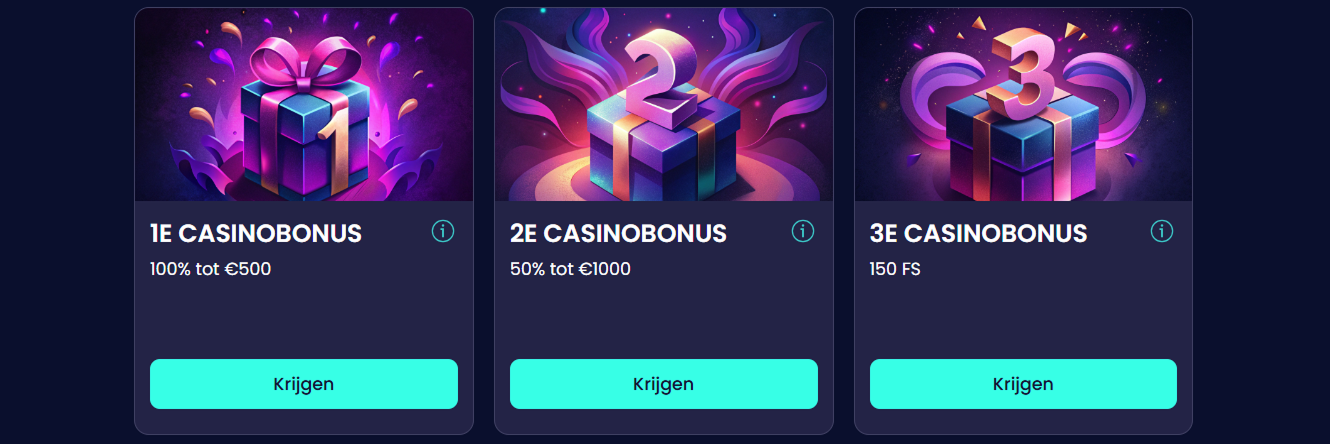Claim the 2E Casinobonus with Krijgen

(x=664, y=384)
